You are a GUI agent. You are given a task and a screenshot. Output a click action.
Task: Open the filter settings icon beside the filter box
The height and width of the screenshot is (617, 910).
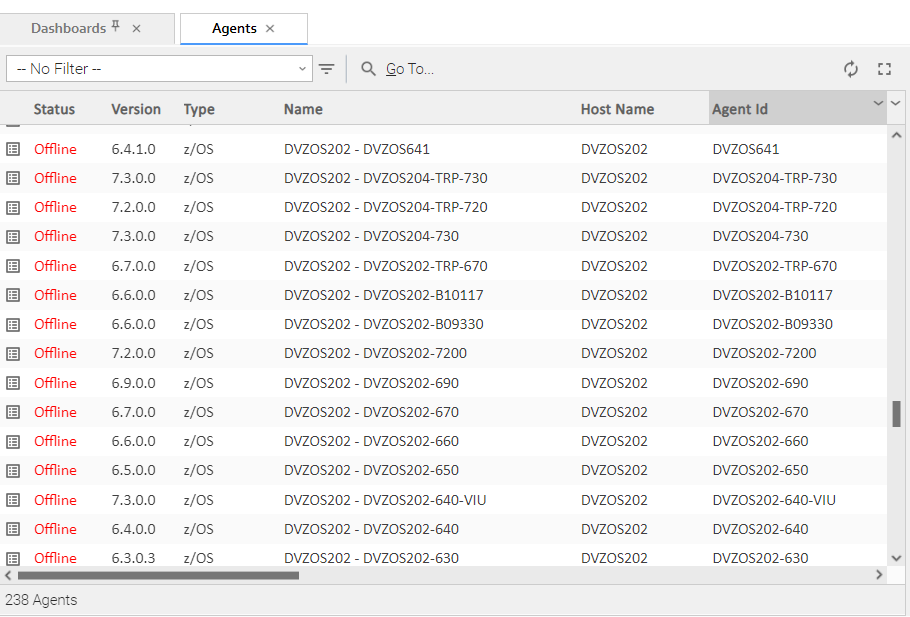327,69
